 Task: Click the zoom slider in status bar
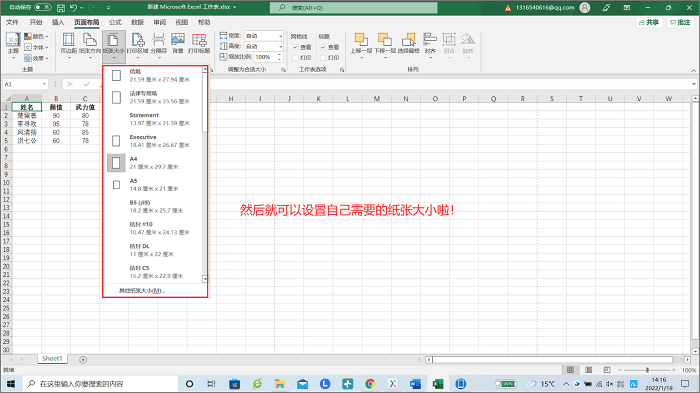point(647,370)
